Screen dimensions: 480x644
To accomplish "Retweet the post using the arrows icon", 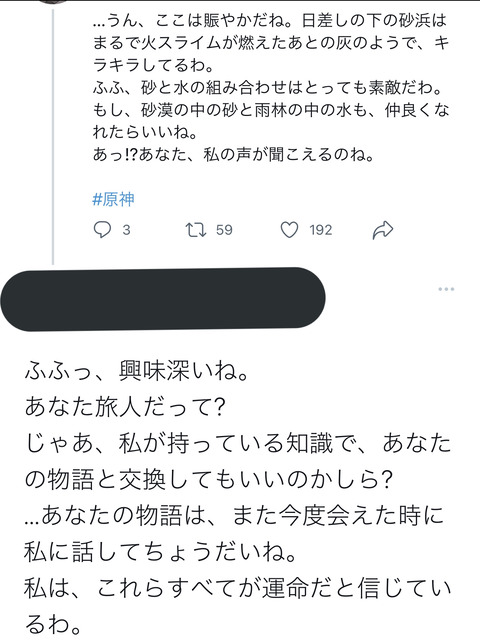I will (x=196, y=230).
